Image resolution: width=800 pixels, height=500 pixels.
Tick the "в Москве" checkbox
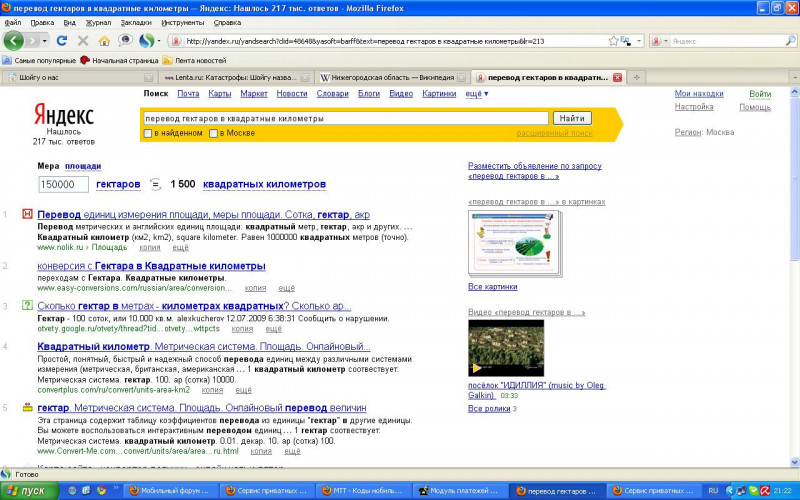click(x=213, y=133)
